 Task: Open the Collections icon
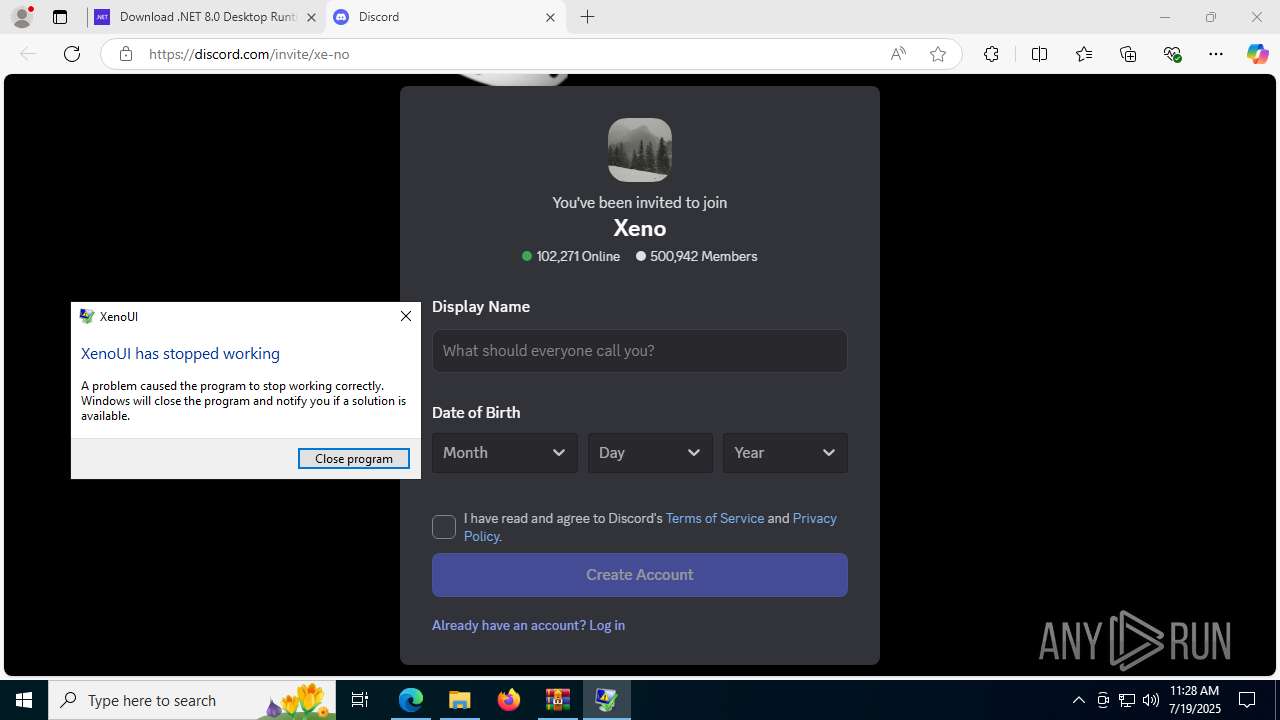(1128, 54)
